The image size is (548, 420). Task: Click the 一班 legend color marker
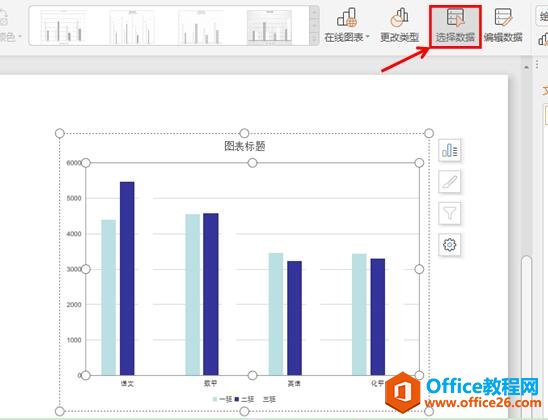(215, 399)
